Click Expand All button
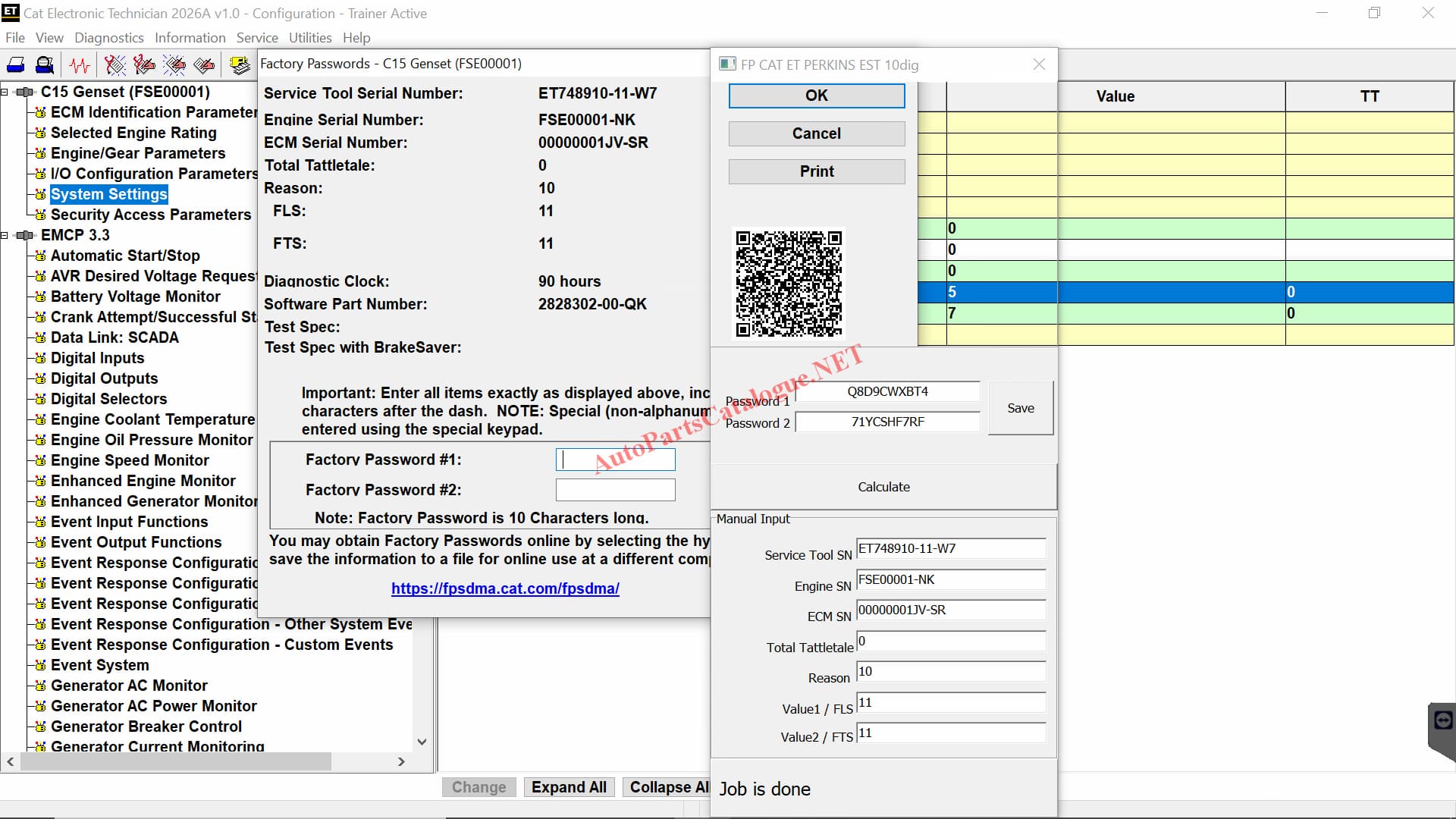 tap(569, 787)
